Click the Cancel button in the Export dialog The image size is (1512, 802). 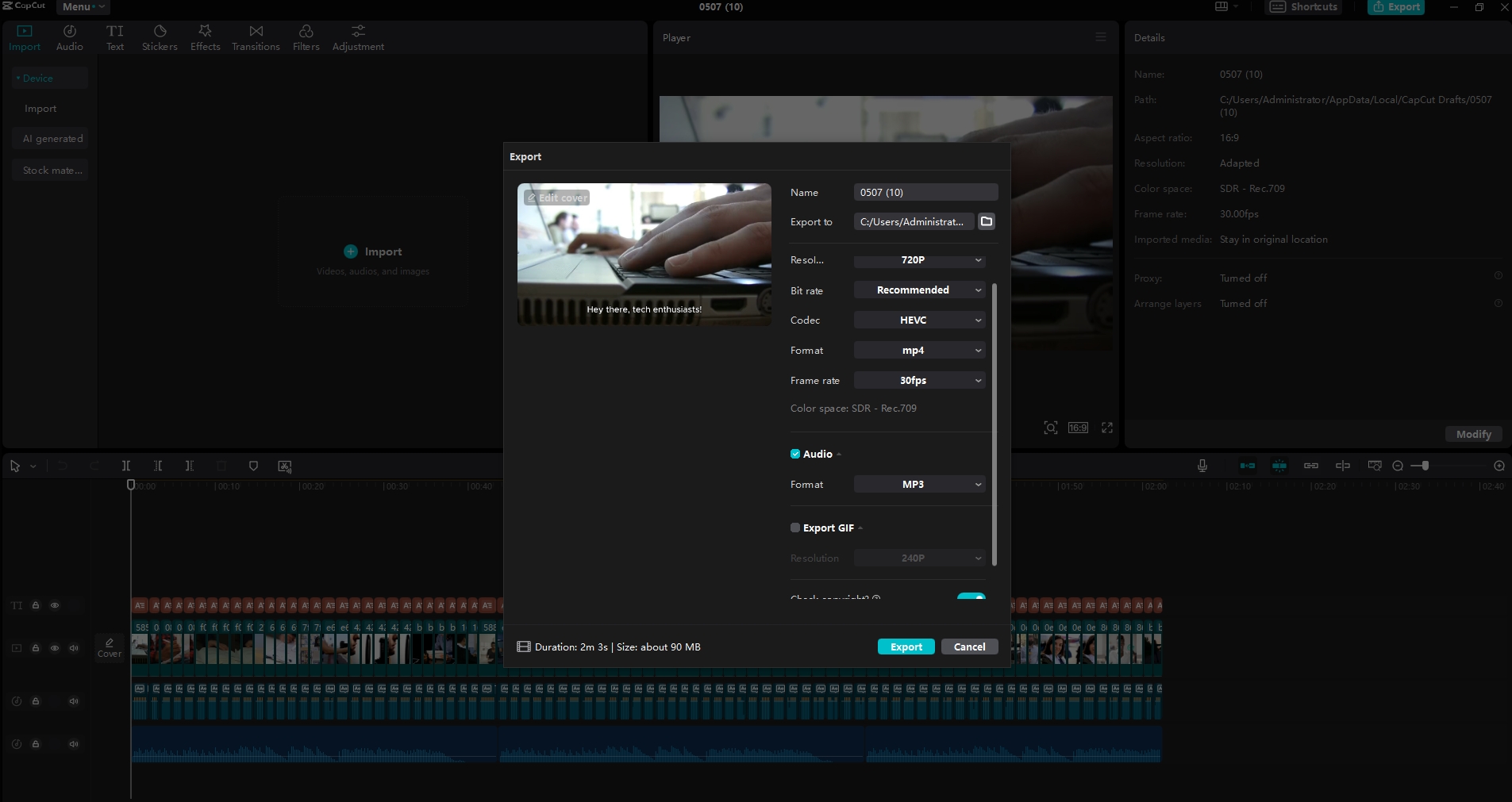pos(969,647)
